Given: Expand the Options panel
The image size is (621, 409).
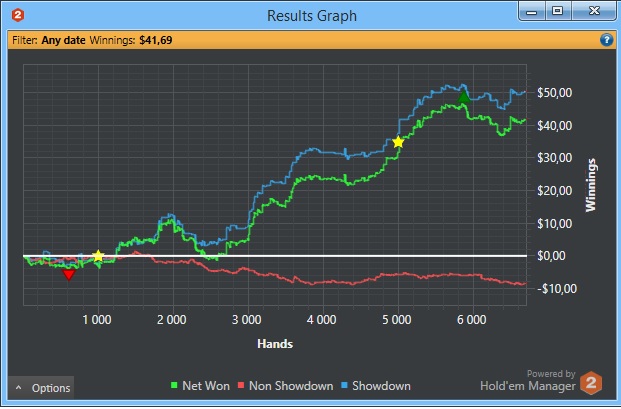Looking at the screenshot, I should coord(41,388).
